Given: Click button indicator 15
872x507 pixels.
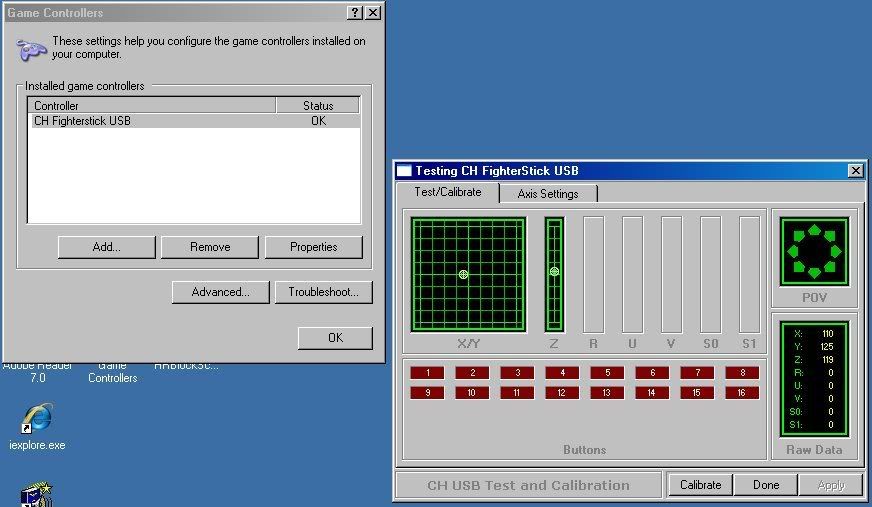Looking at the screenshot, I should (697, 392).
